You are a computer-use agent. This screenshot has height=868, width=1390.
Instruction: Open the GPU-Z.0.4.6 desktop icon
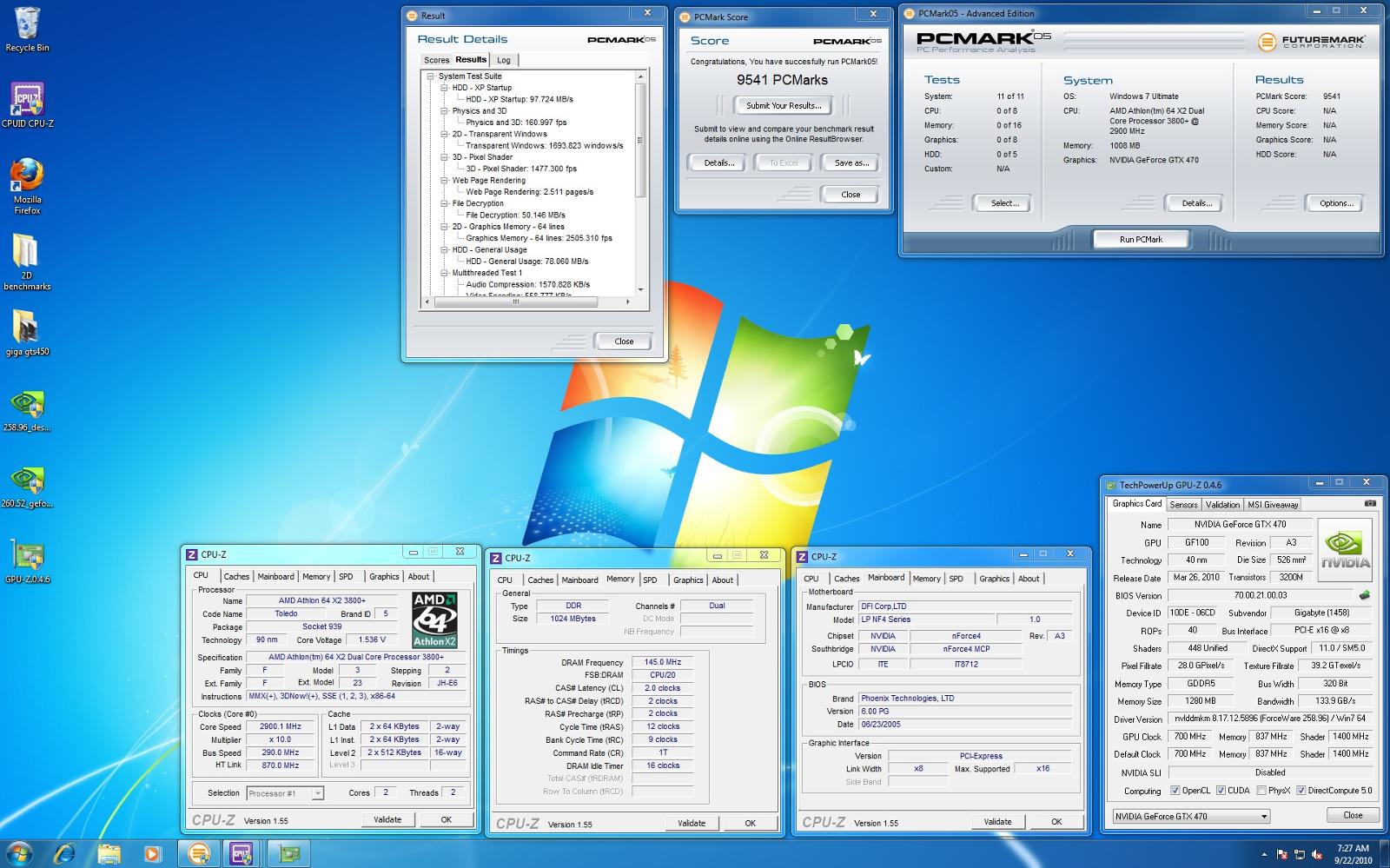point(27,562)
